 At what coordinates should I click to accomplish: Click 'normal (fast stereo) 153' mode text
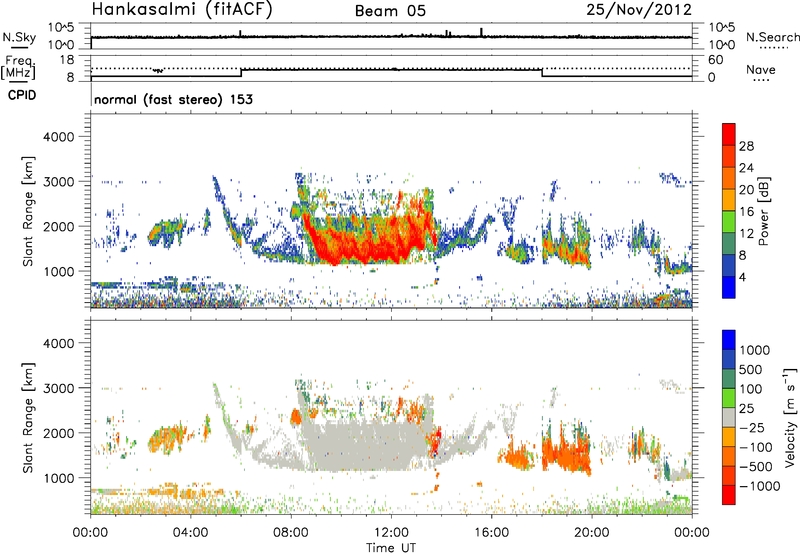coord(173,99)
